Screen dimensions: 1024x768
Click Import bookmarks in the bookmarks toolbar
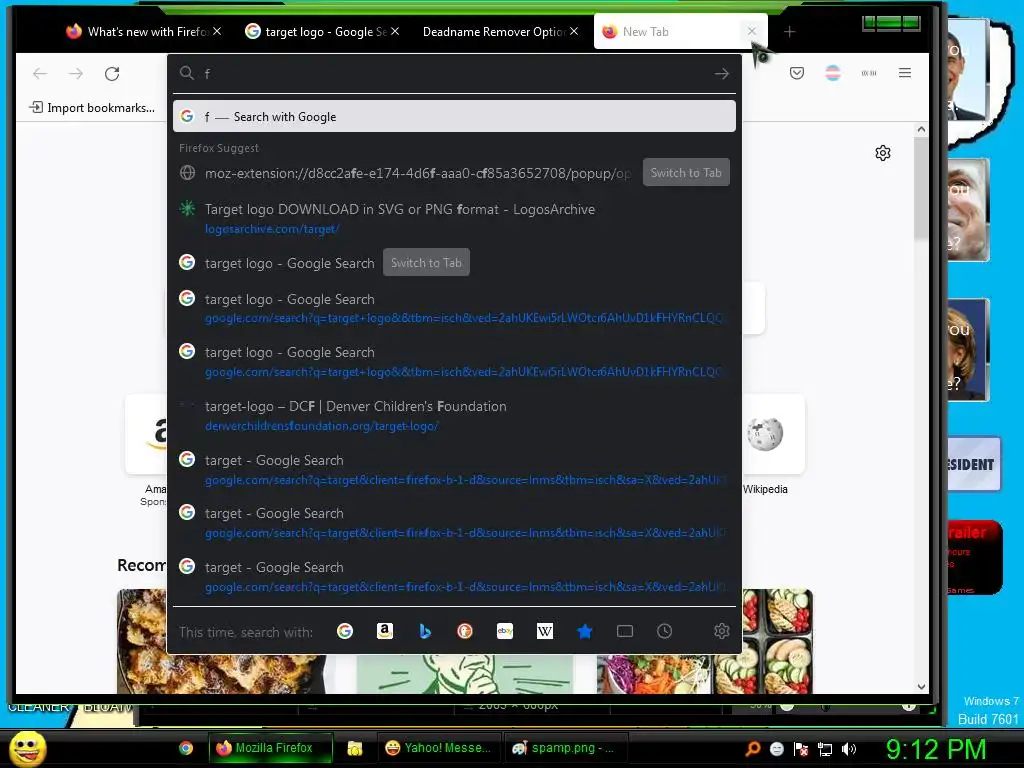(x=92, y=108)
